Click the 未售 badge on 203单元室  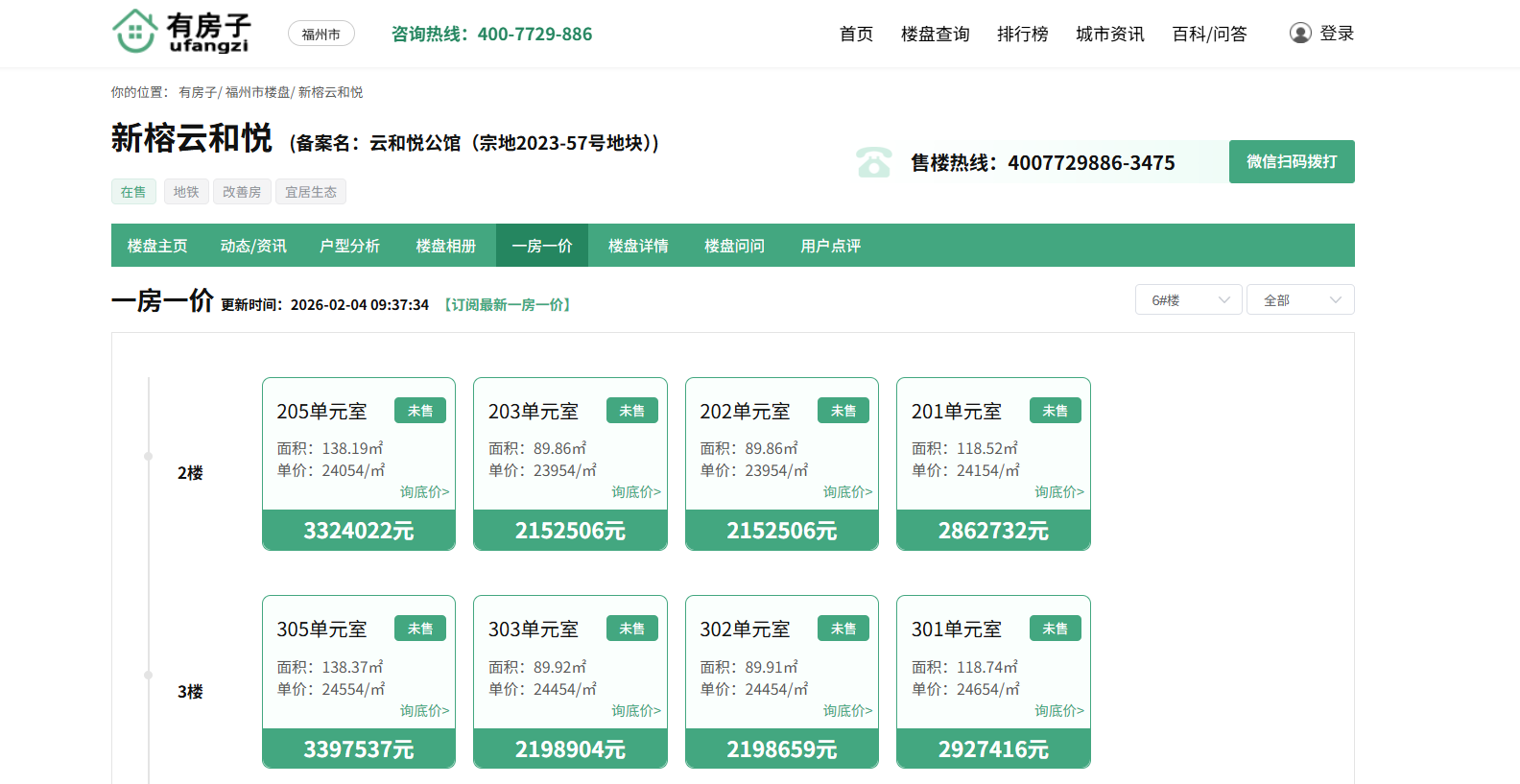(x=631, y=411)
